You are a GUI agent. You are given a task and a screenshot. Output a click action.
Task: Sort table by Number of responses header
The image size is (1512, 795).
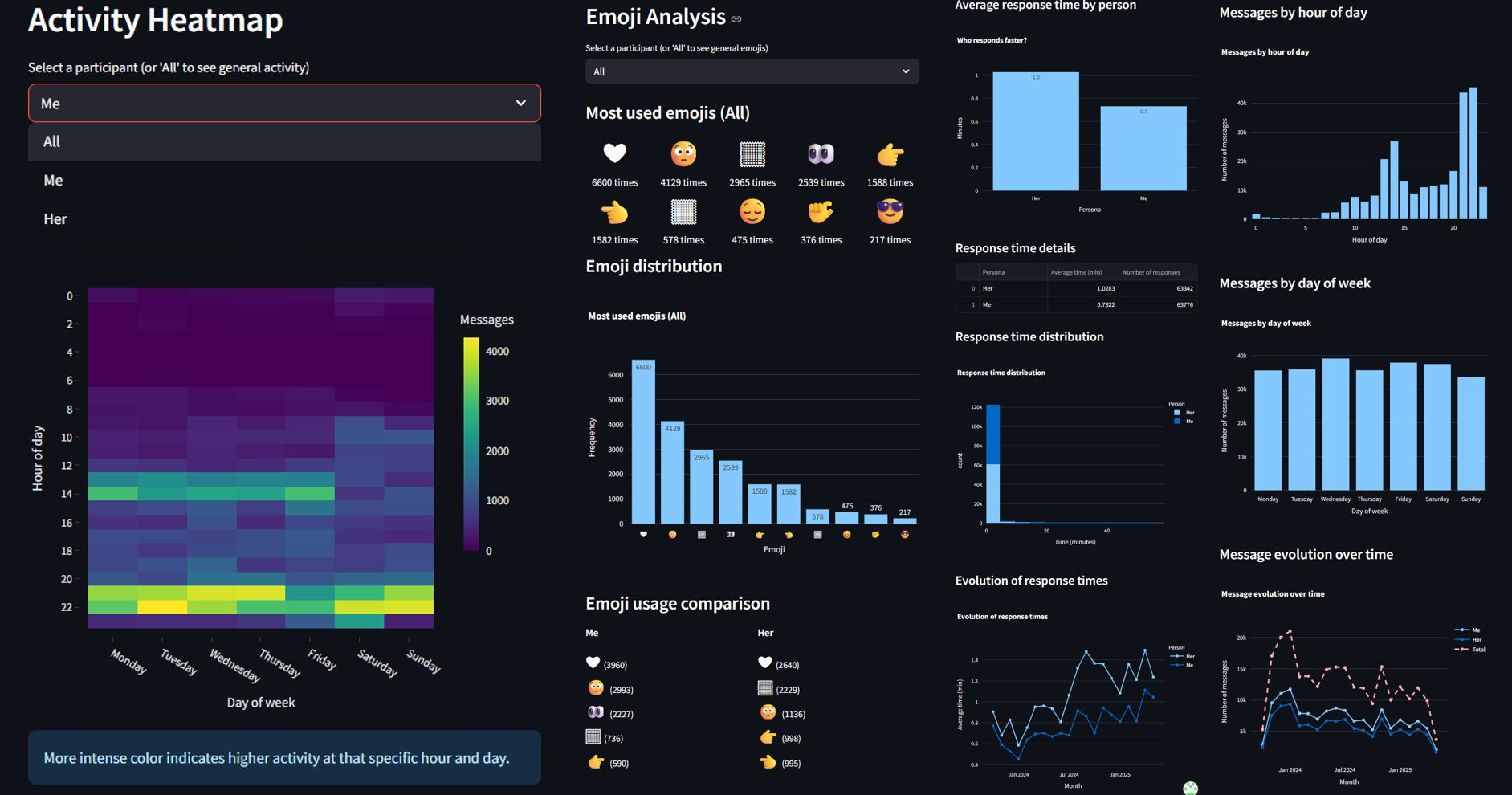pos(1157,272)
